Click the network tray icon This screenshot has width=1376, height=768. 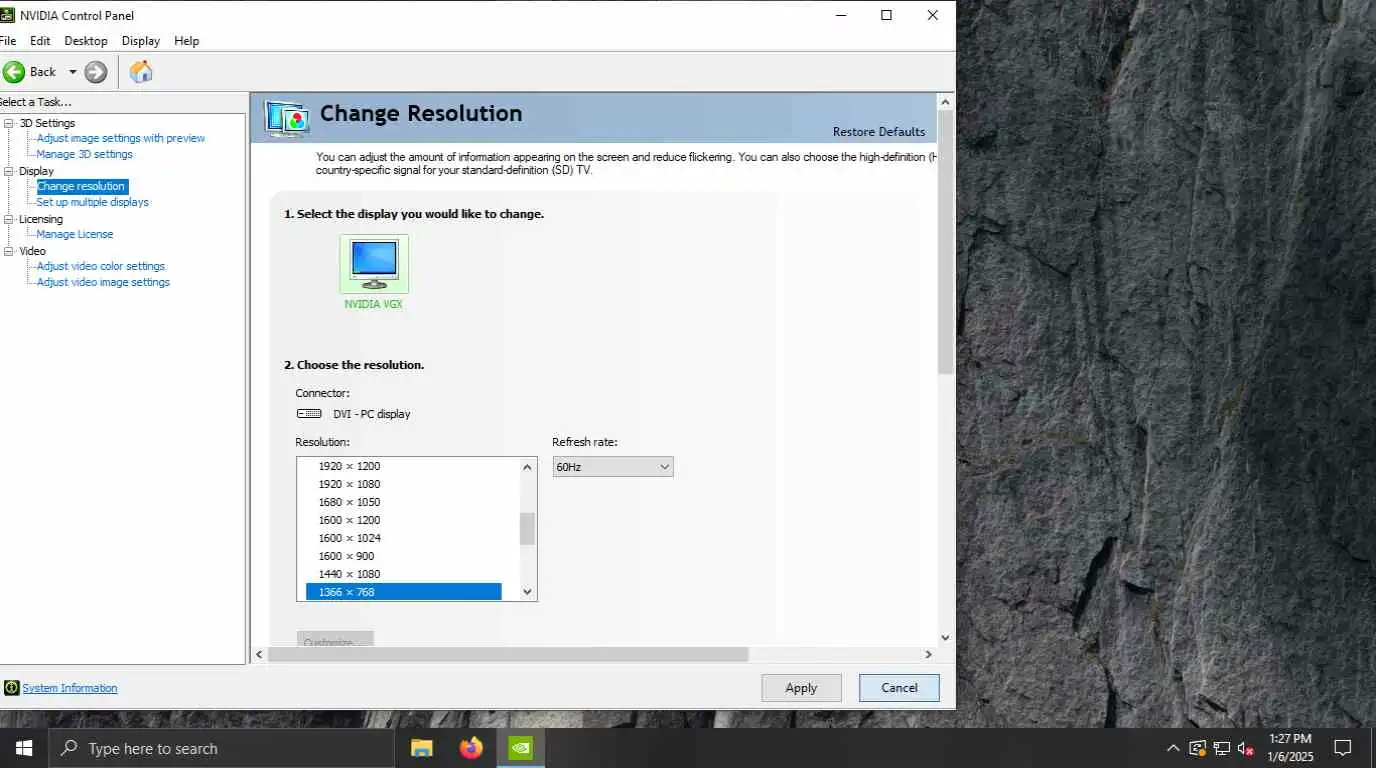pyautogui.click(x=1222, y=748)
